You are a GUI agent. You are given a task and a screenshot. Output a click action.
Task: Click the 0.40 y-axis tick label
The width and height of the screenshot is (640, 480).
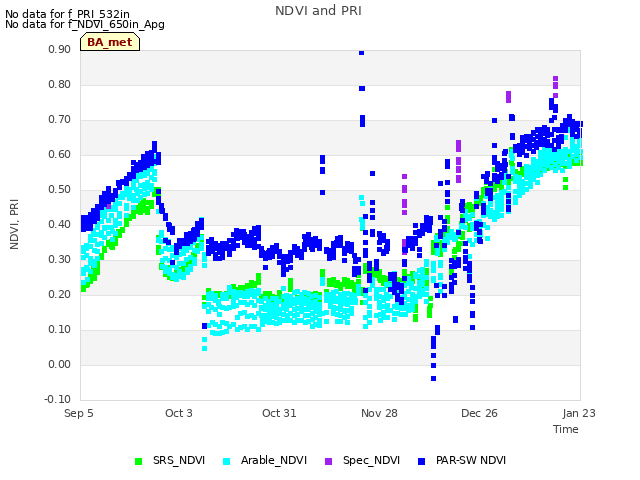point(60,224)
